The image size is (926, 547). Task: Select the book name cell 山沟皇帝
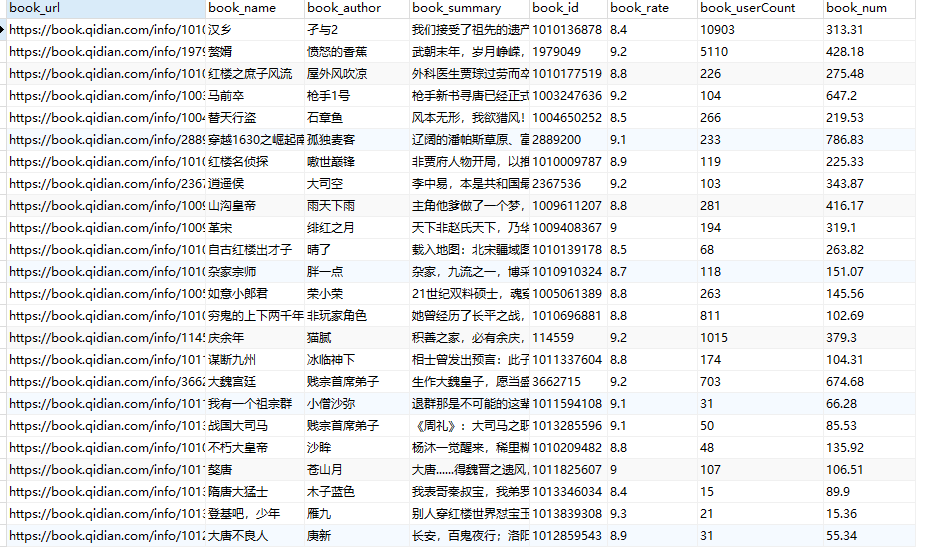click(x=255, y=206)
